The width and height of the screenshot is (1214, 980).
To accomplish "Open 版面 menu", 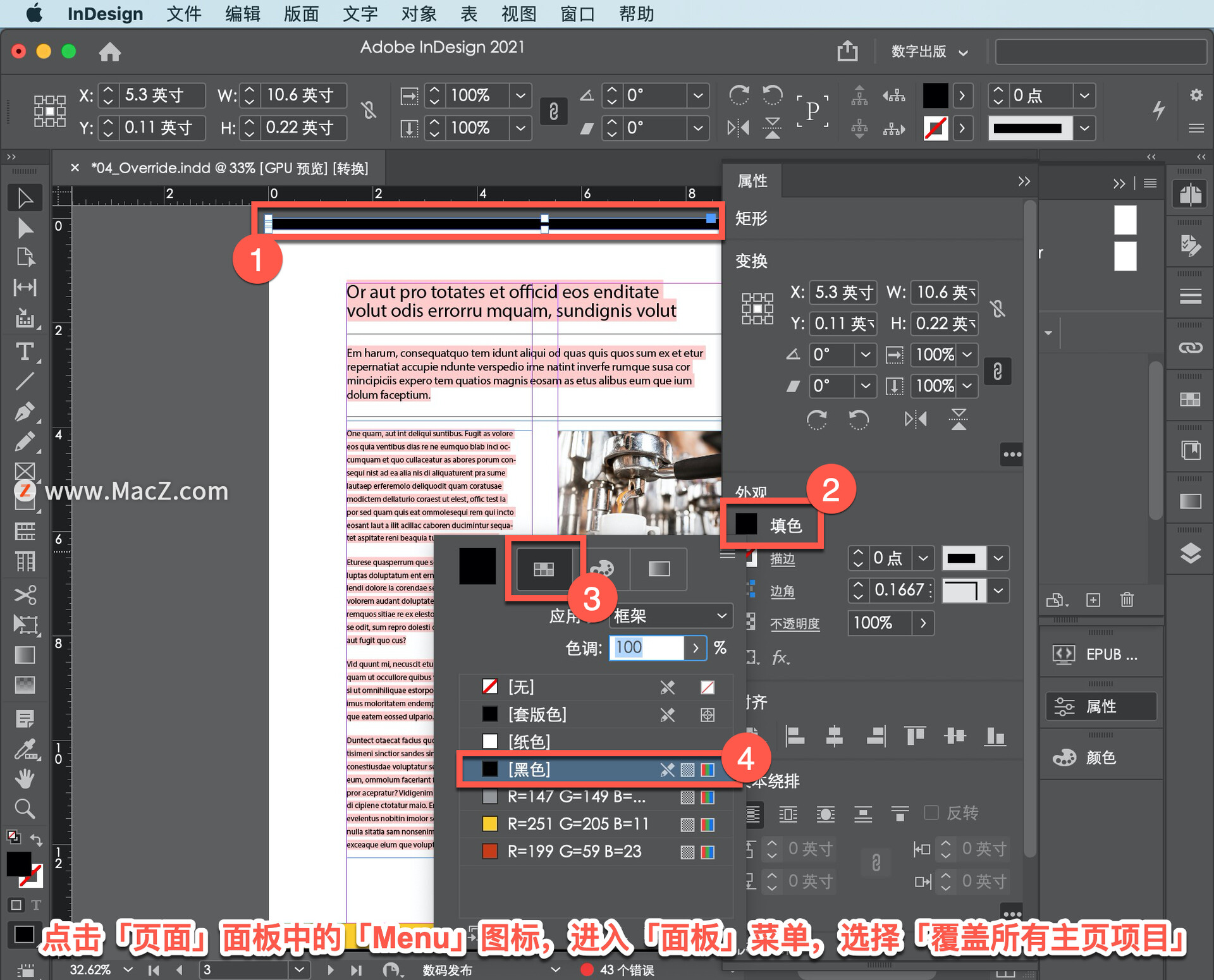I will pos(301,14).
